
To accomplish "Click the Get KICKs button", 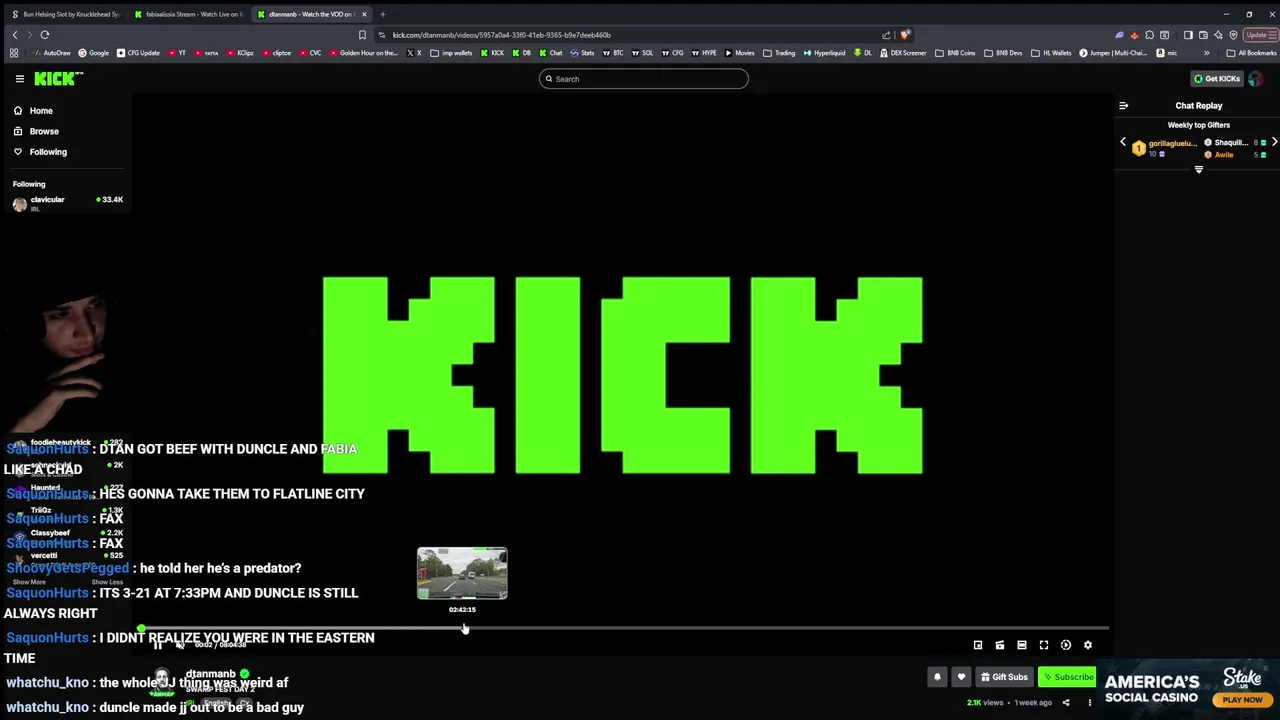I will (1216, 79).
